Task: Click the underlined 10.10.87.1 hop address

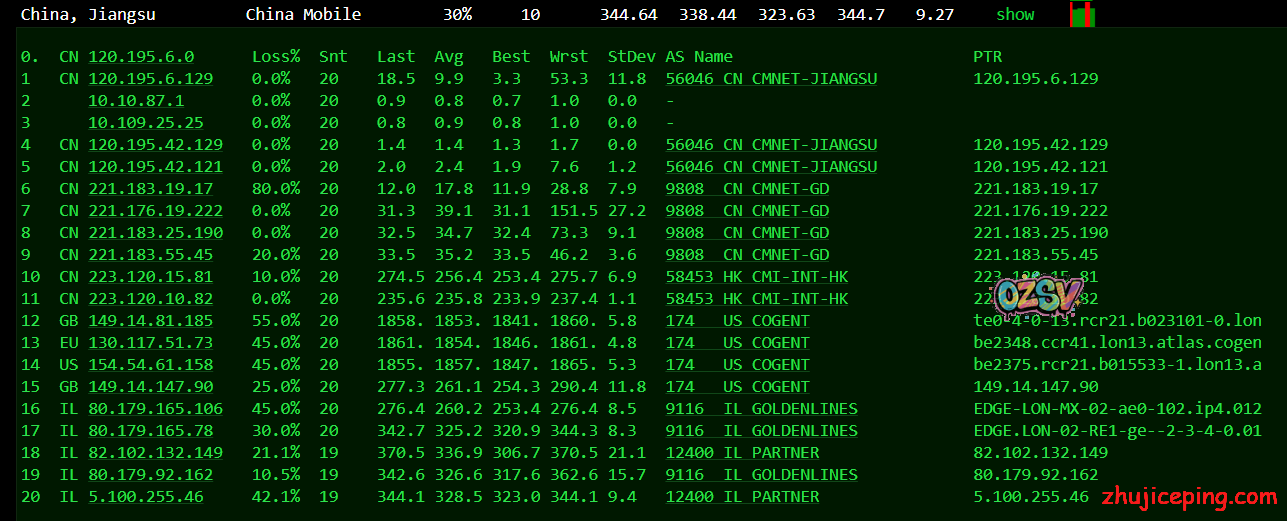Action: [136, 101]
